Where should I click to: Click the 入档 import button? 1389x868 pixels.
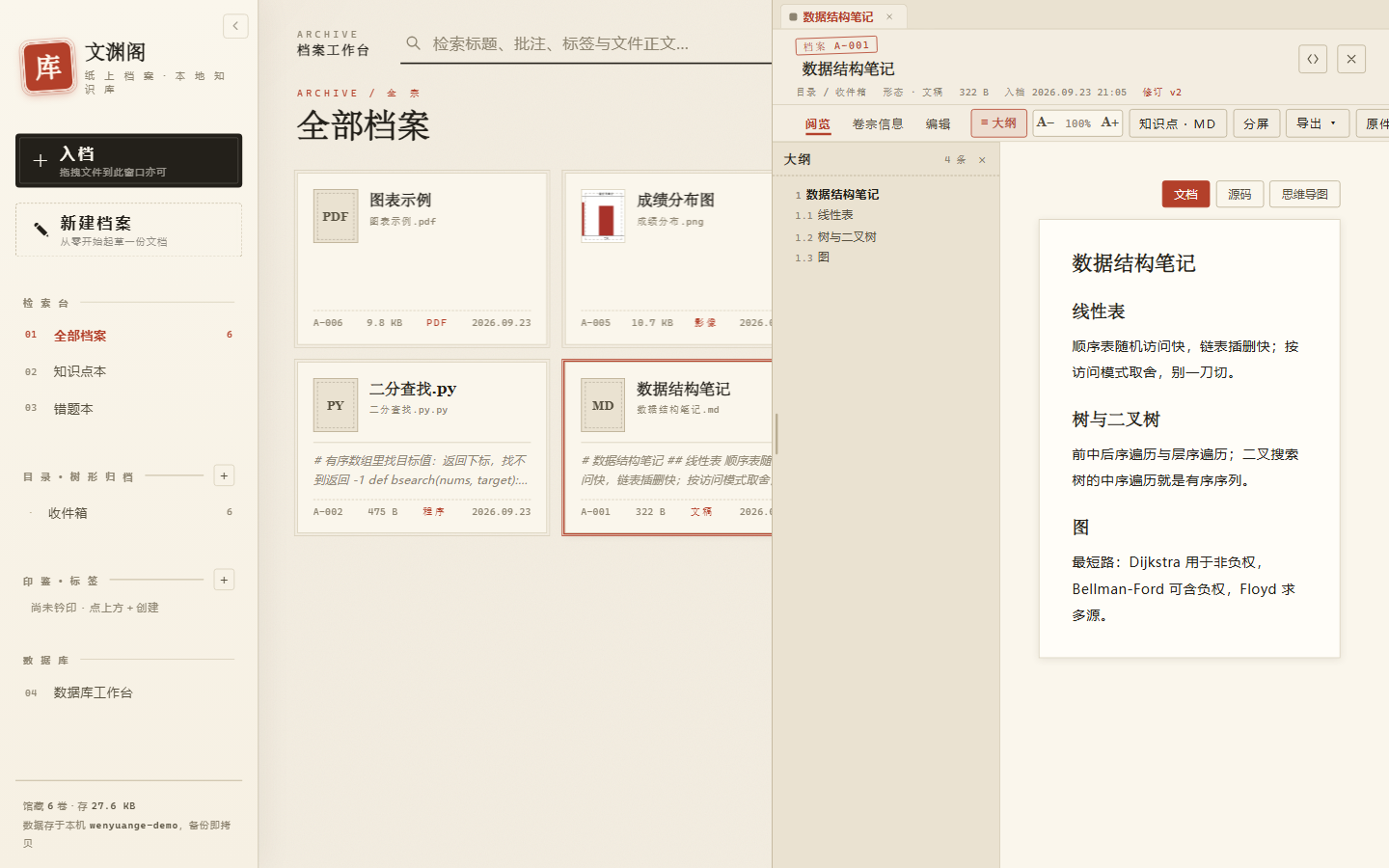[x=129, y=160]
